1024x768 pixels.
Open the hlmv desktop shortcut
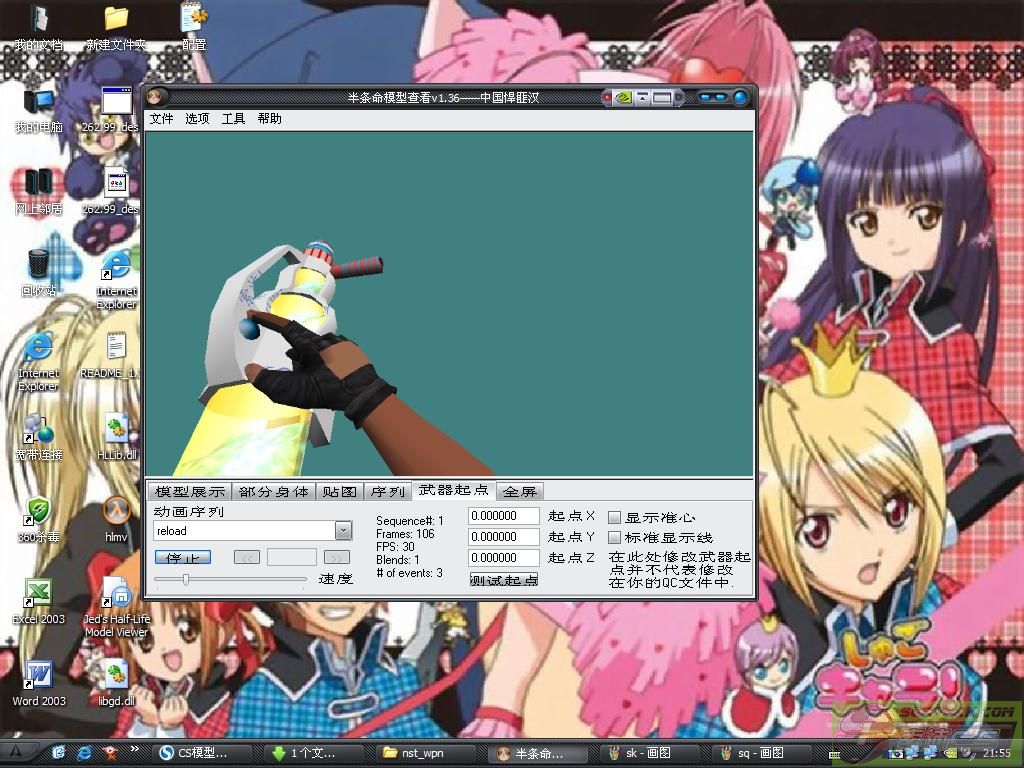[x=116, y=513]
